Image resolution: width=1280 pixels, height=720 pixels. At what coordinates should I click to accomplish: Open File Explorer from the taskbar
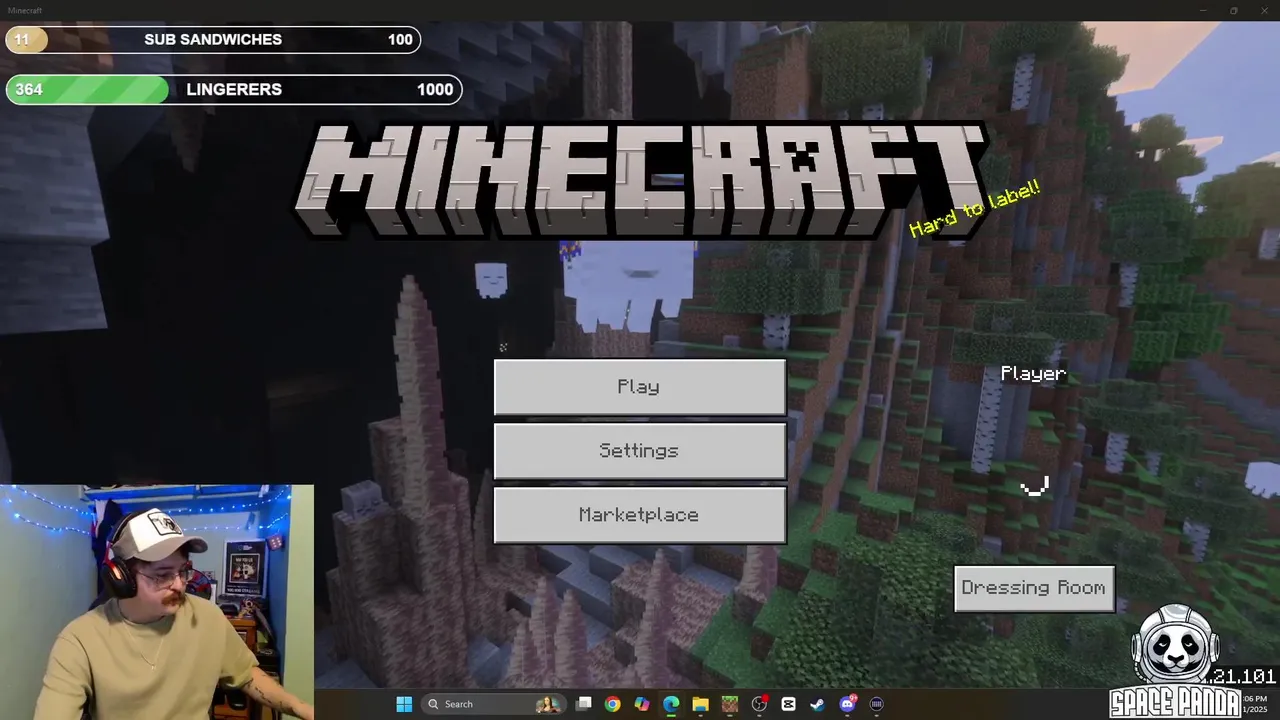point(701,704)
